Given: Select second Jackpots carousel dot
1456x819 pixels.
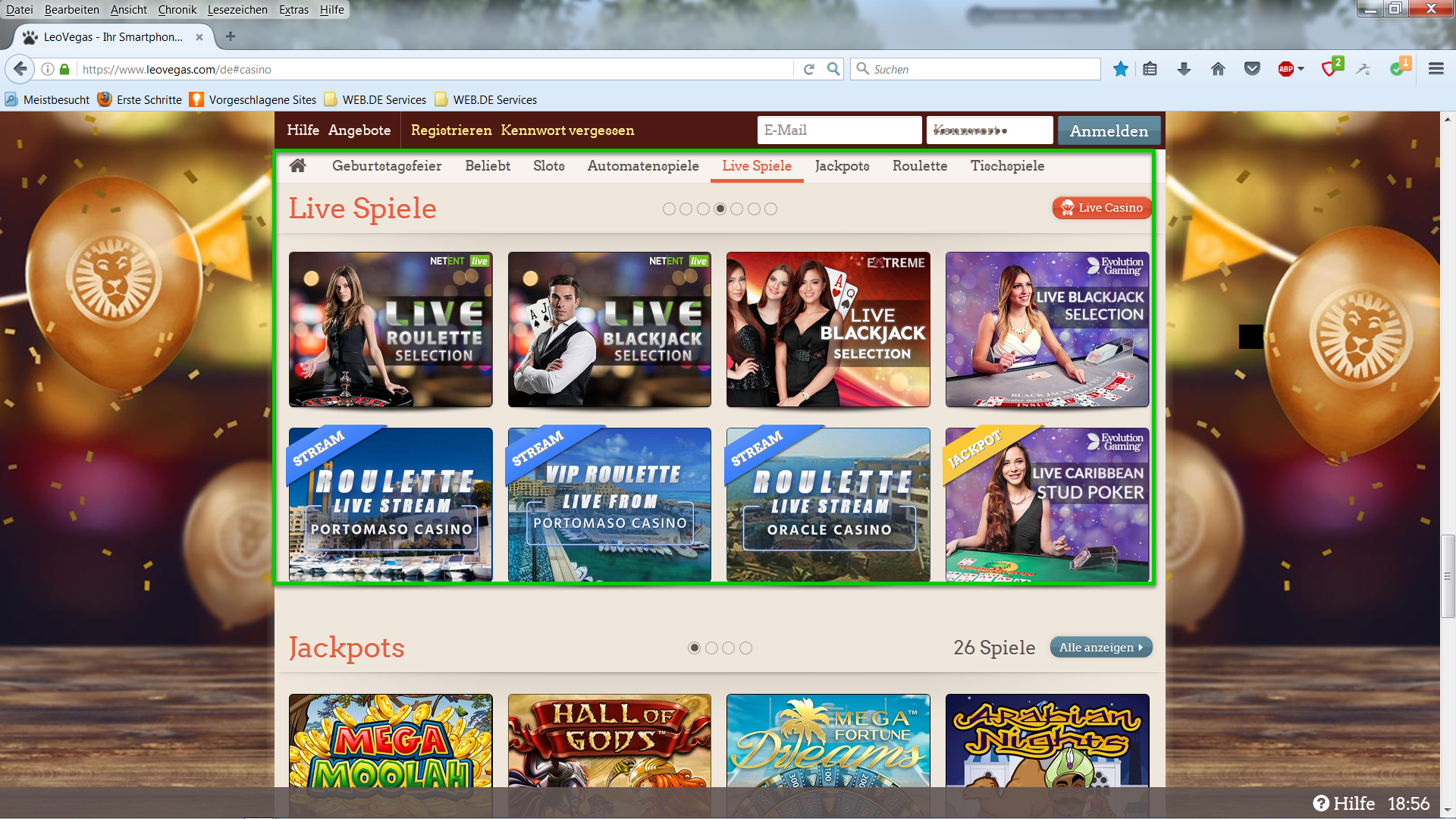Looking at the screenshot, I should tap(711, 648).
